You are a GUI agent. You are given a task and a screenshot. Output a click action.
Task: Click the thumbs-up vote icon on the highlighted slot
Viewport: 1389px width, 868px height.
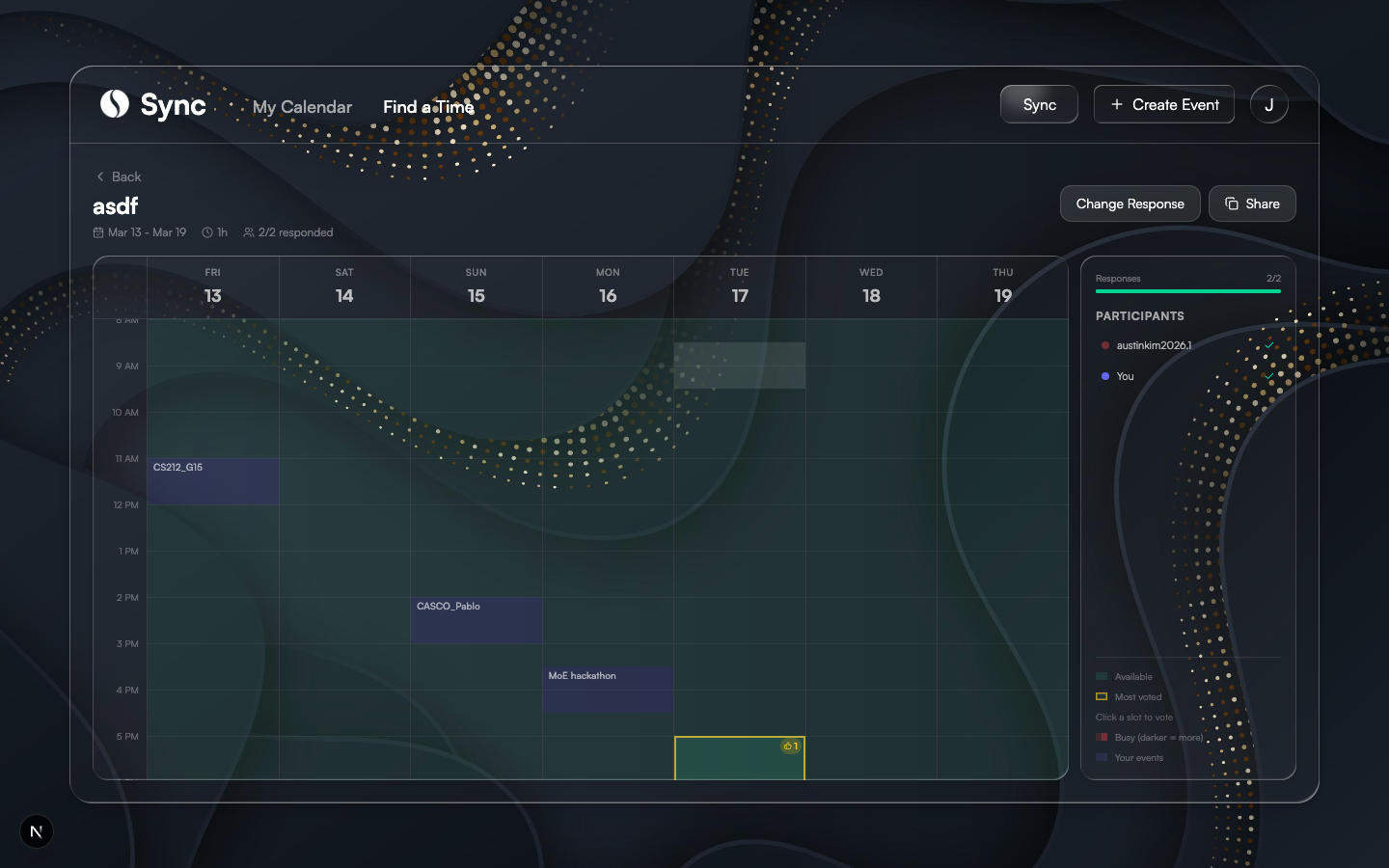(790, 746)
